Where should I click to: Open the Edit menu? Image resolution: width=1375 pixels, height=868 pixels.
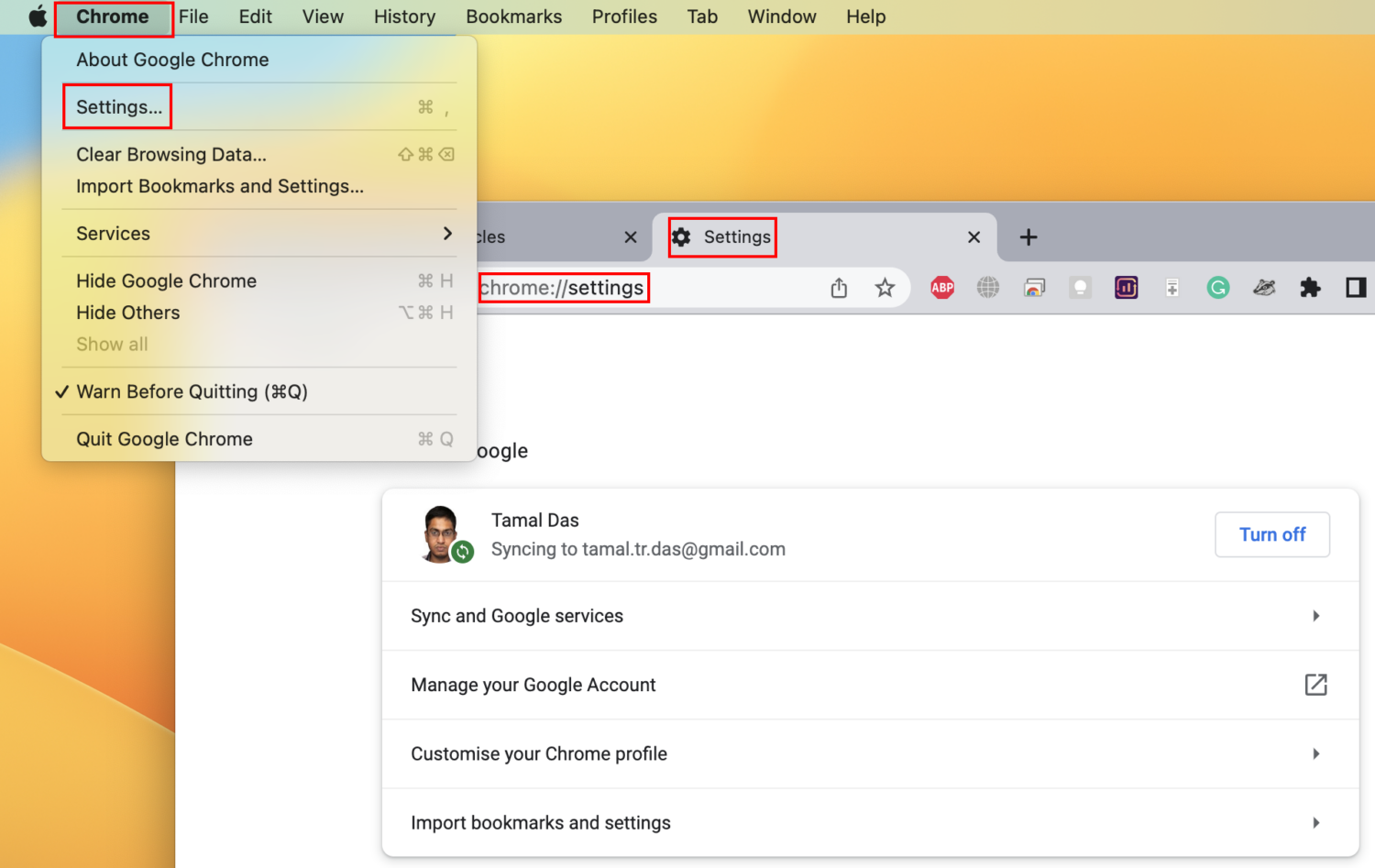[x=255, y=16]
